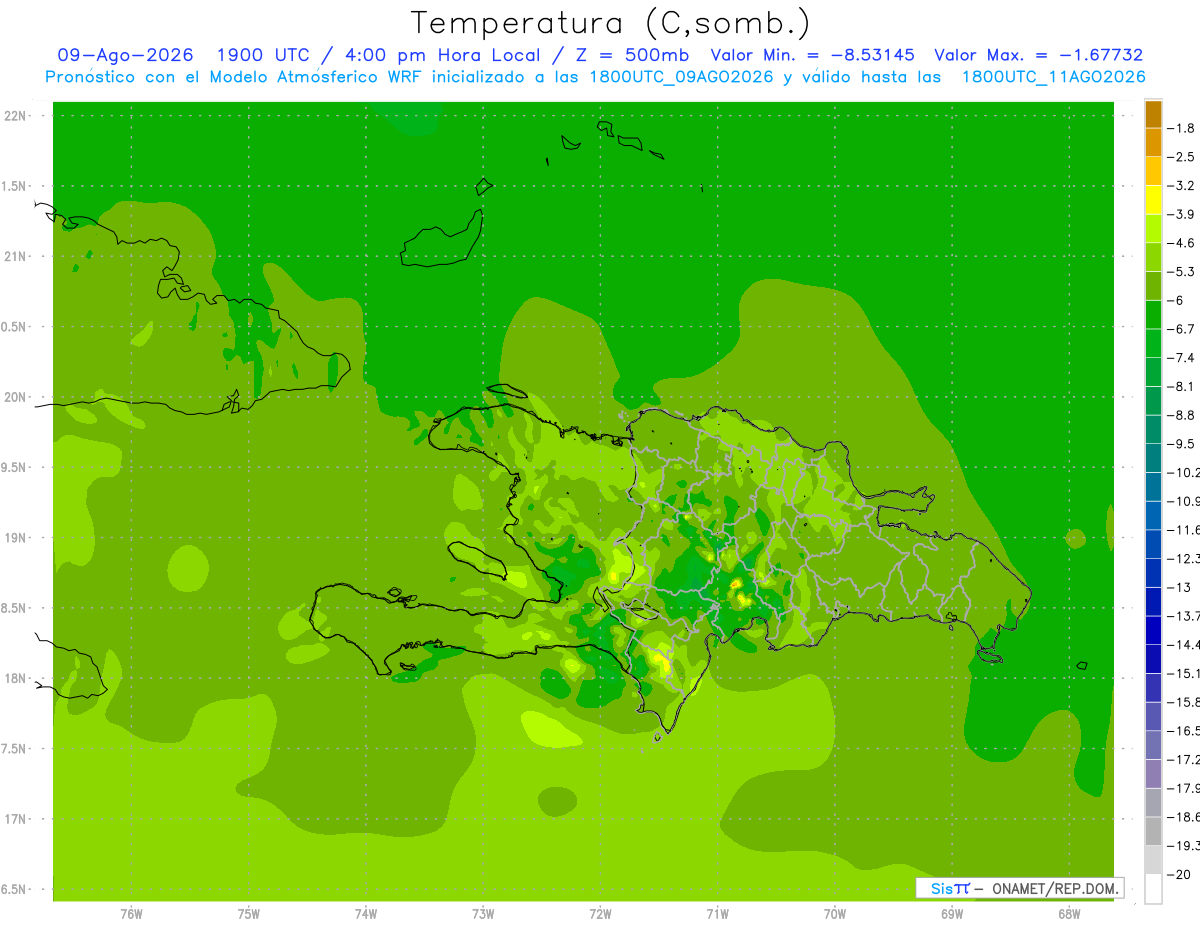Image resolution: width=1200 pixels, height=927 pixels.
Task: Click the 'Temperatura (C,somb.)' chart title
Action: click(x=611, y=24)
